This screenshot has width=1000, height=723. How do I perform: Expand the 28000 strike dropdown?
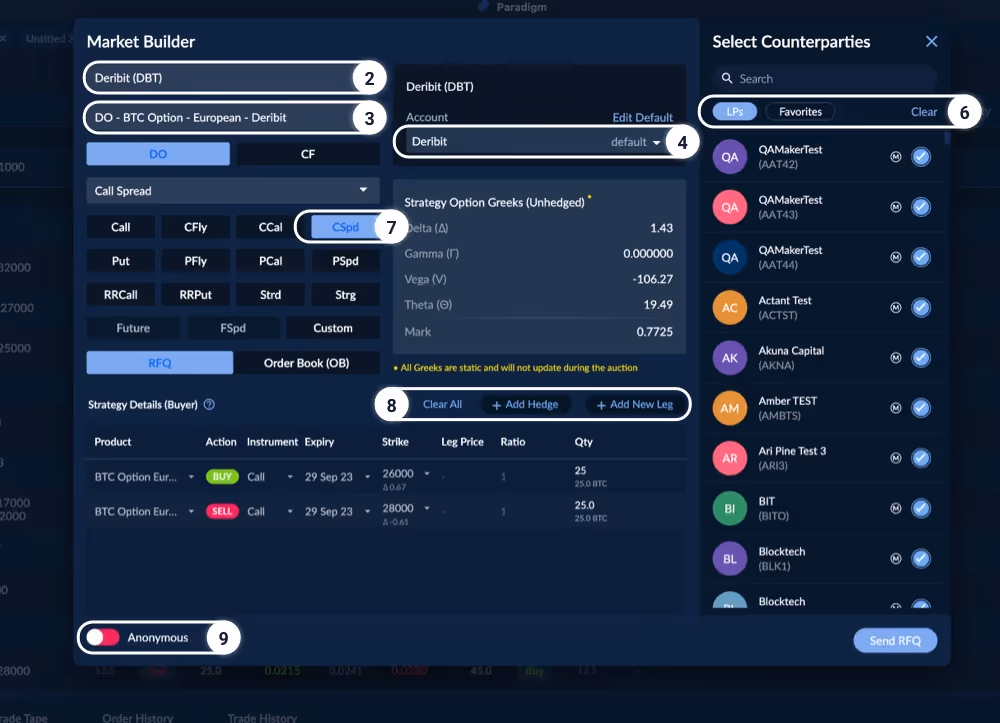(427, 508)
